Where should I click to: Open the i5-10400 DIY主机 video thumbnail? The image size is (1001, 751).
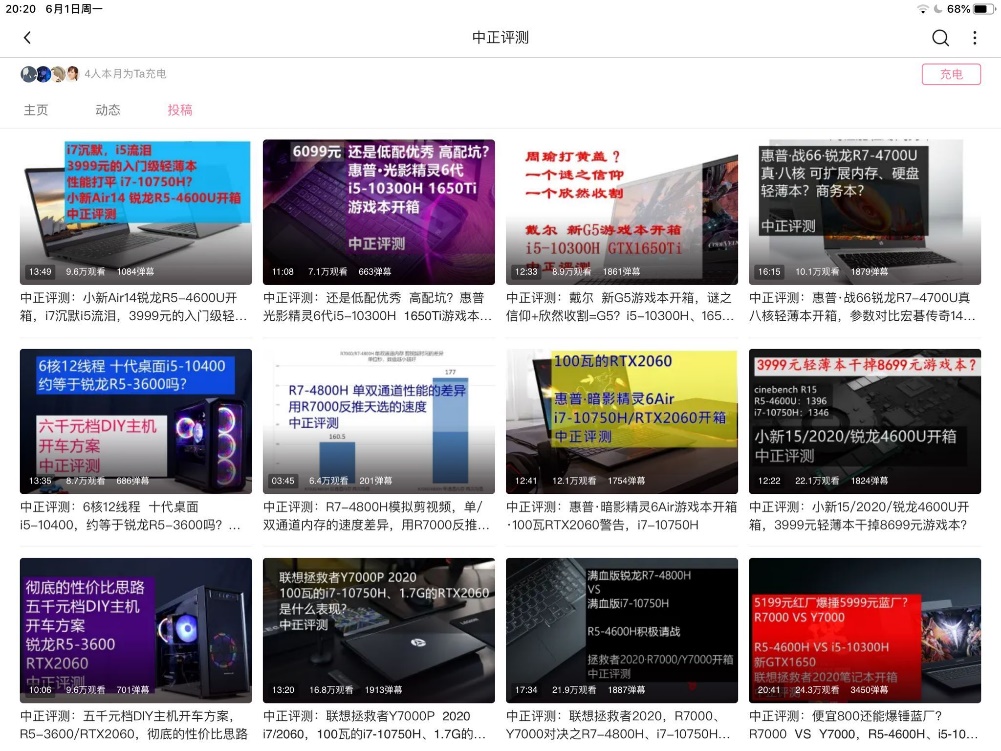click(x=136, y=421)
